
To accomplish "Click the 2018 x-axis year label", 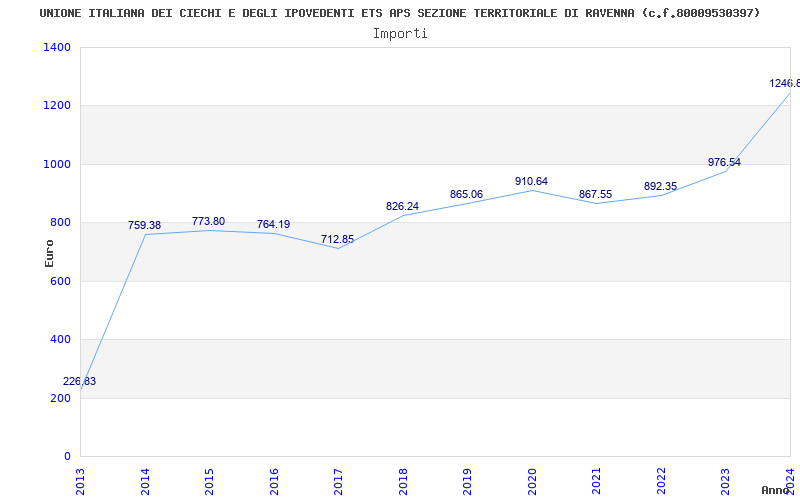I will (x=403, y=482).
